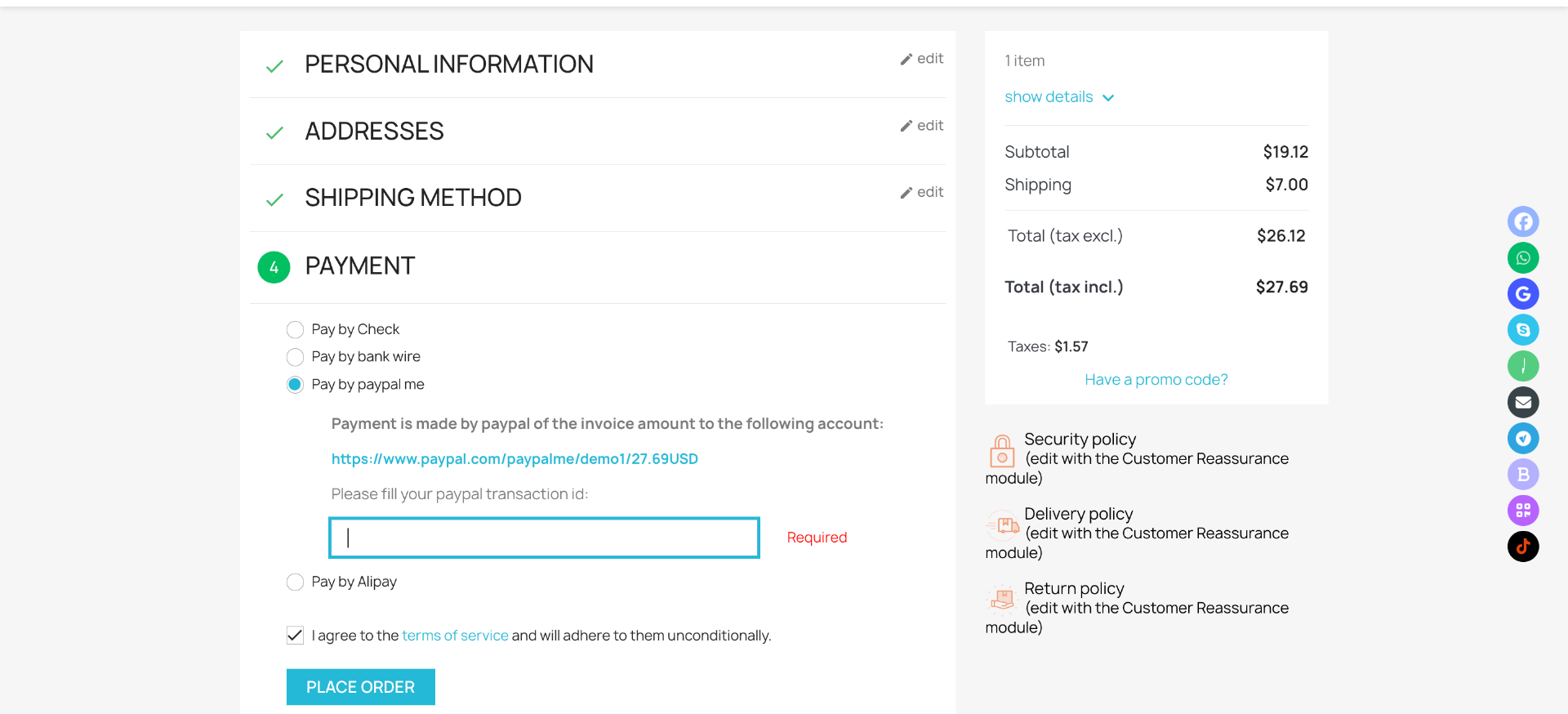Select Pay by bank wire option

(295, 357)
